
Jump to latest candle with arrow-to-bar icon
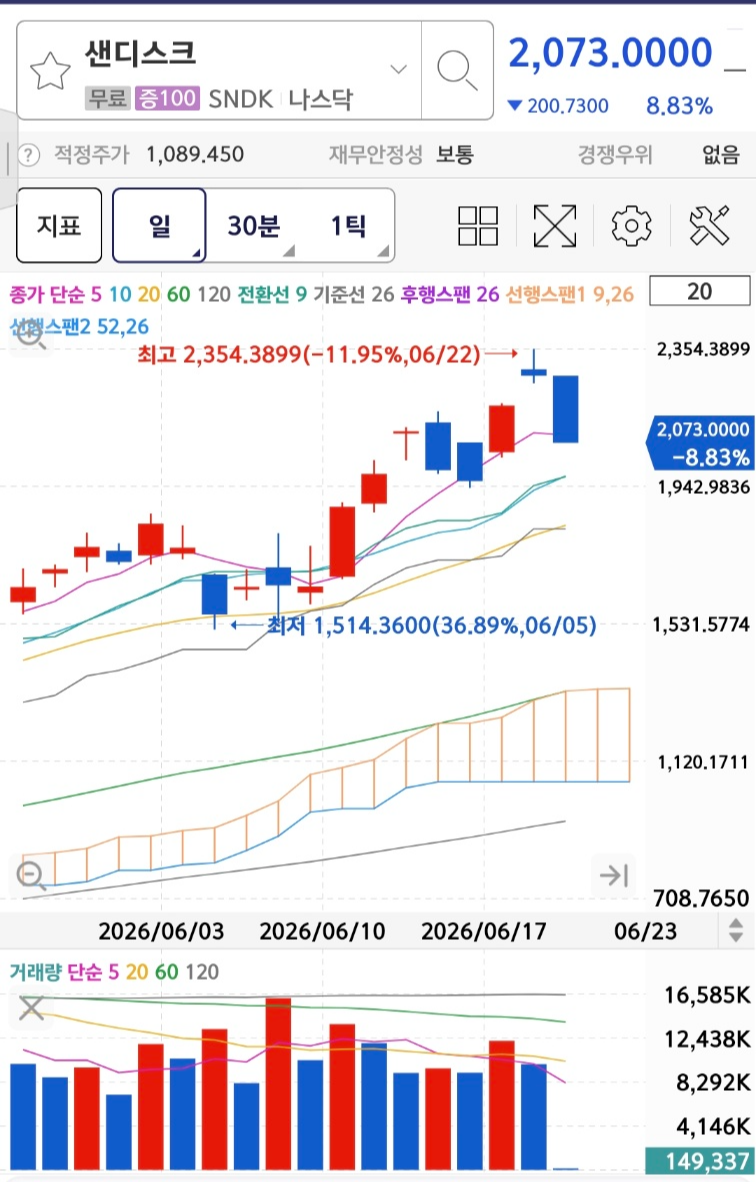coord(614,875)
